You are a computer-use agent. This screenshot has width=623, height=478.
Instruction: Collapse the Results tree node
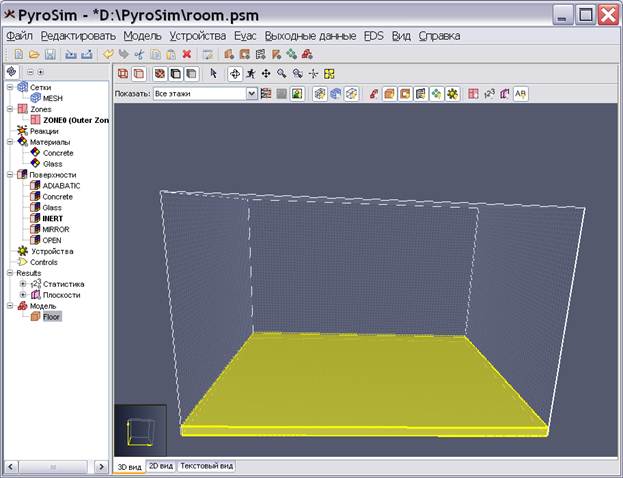click(10, 273)
